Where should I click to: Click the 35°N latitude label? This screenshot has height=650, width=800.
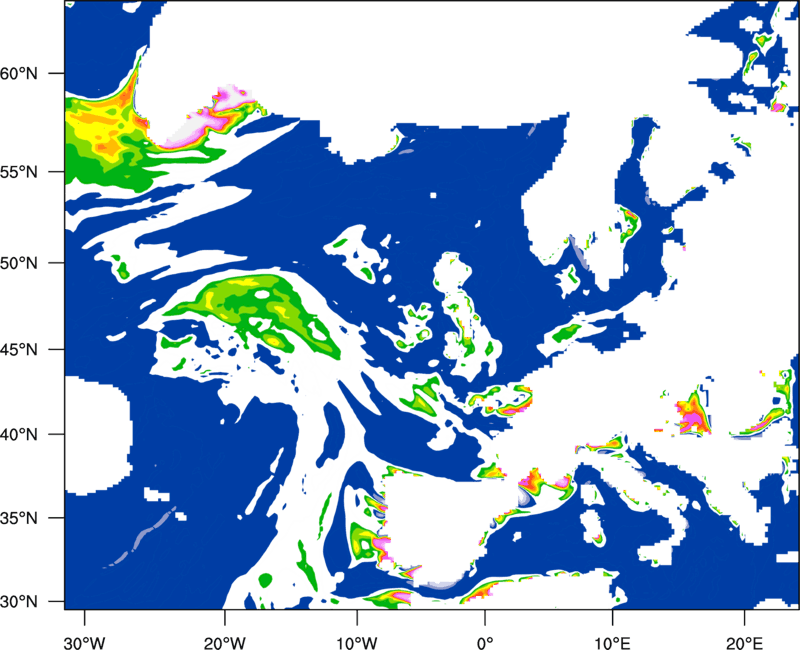pos(19,518)
